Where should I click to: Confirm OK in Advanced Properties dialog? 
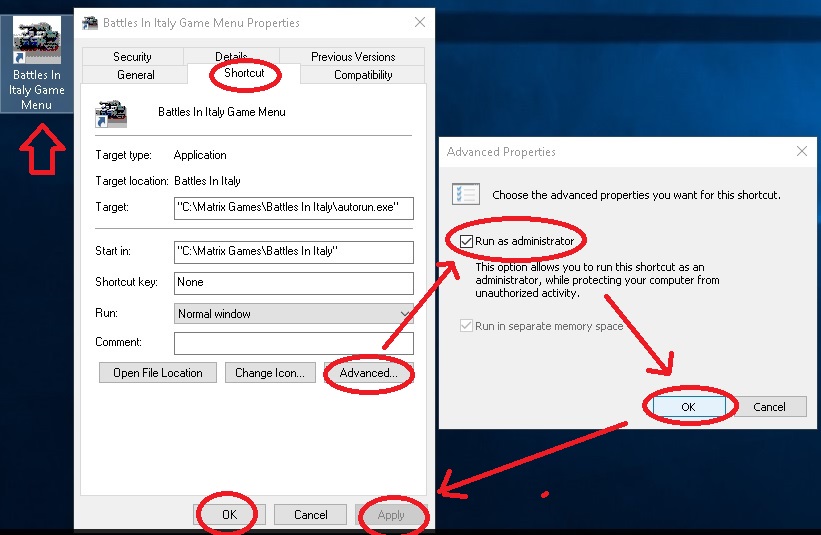click(x=689, y=407)
